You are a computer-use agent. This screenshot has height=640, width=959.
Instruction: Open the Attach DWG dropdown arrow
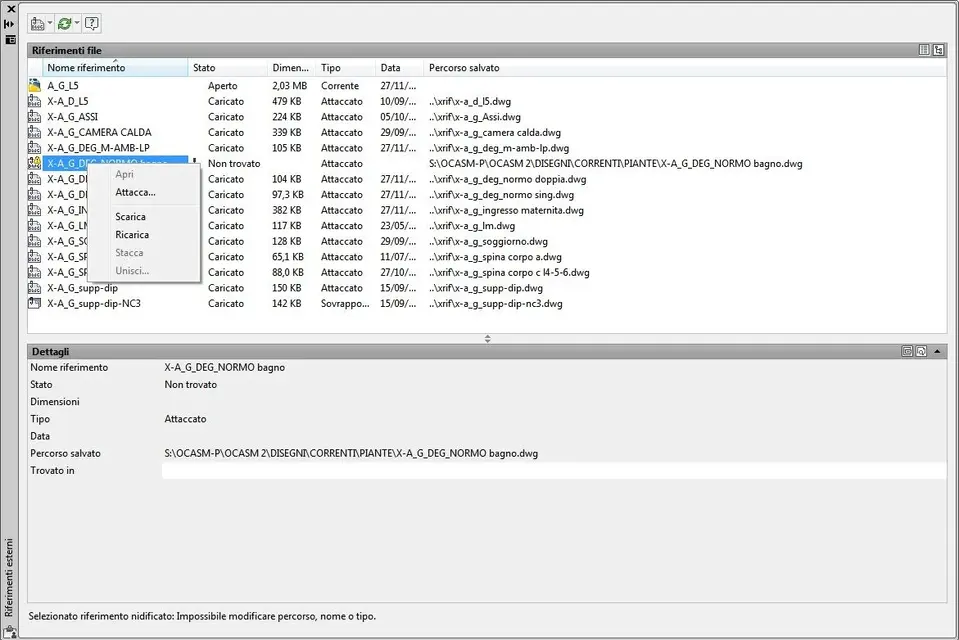point(50,24)
